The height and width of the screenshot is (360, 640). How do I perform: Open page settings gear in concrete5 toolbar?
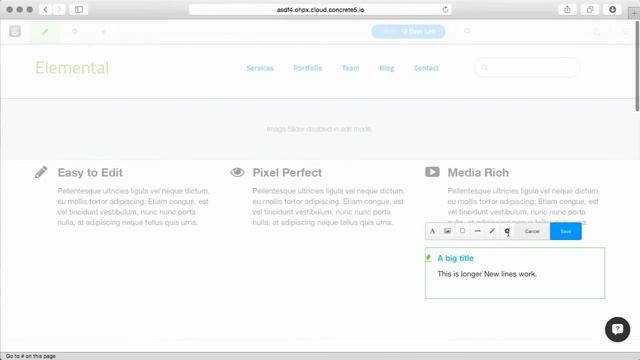coord(75,31)
